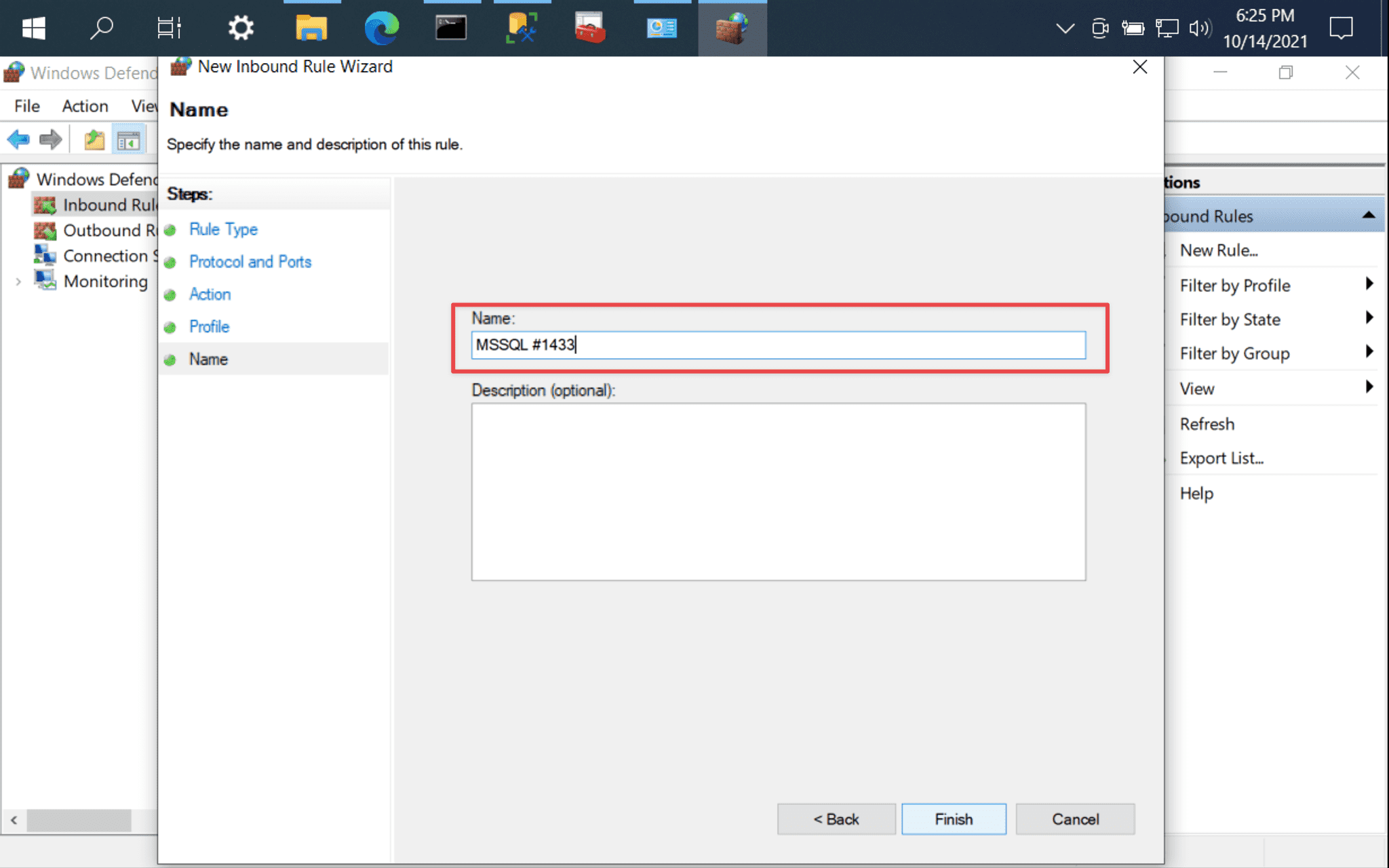
Task: Click the Export List icon in Actions panel
Action: point(1221,458)
